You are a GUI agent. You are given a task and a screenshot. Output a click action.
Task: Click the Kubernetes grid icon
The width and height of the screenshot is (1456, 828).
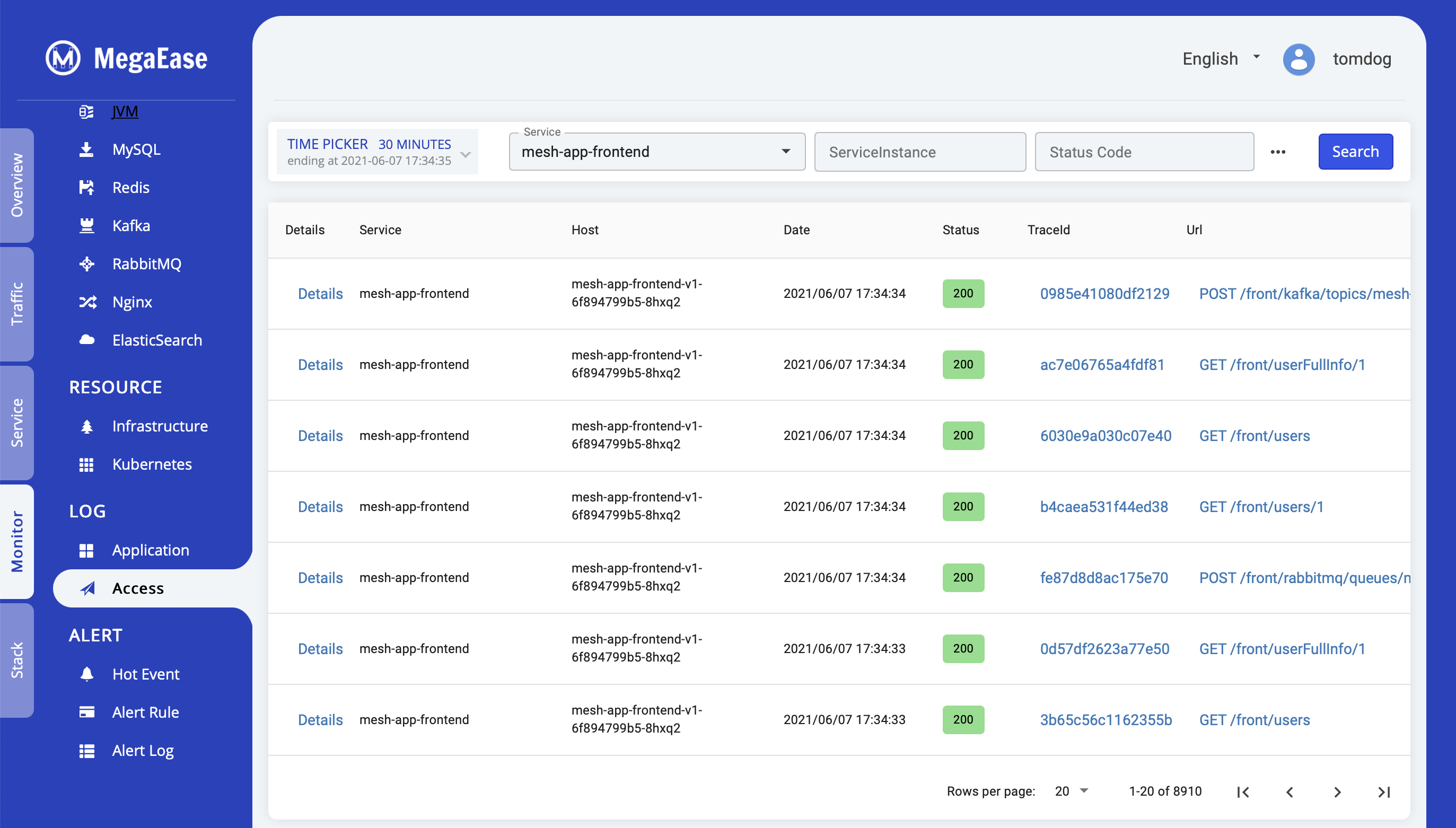[86, 464]
